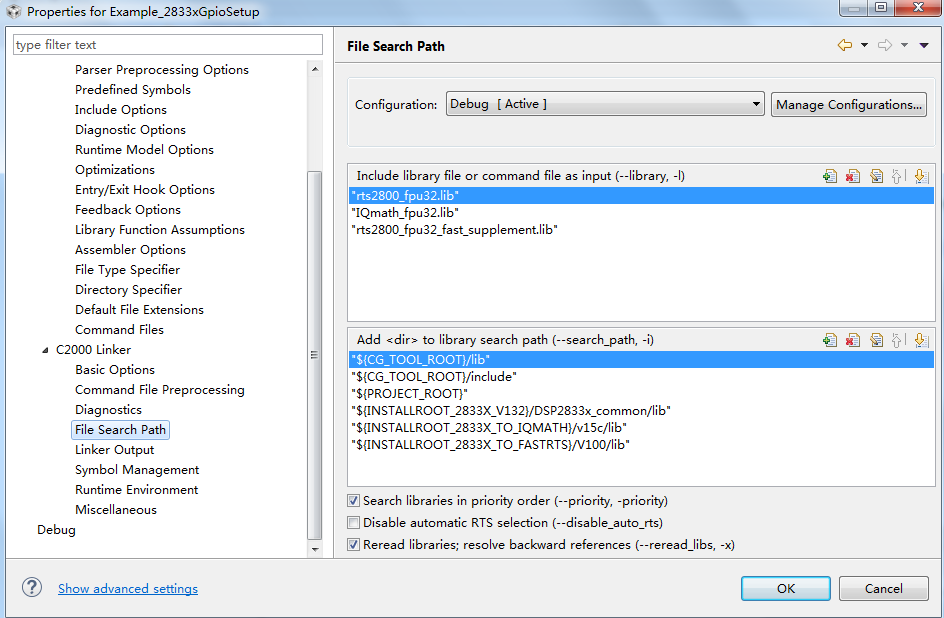
Task: Collapse the C2000 Linker tree node
Action: tap(45, 350)
